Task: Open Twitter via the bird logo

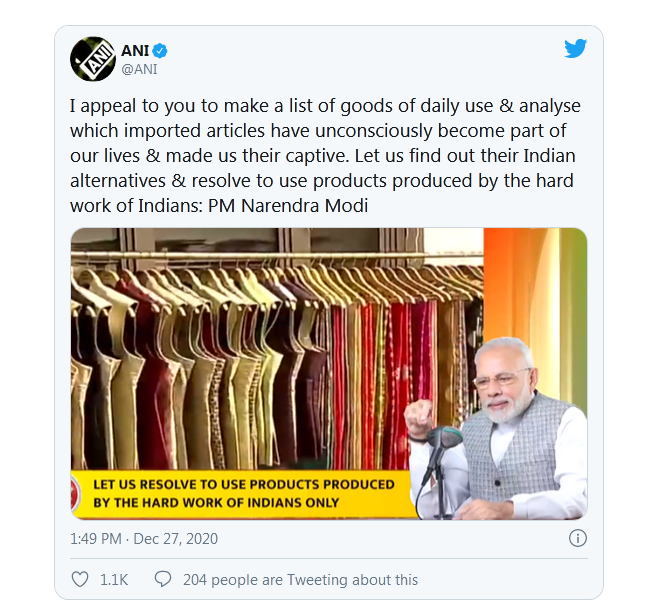Action: tap(575, 49)
